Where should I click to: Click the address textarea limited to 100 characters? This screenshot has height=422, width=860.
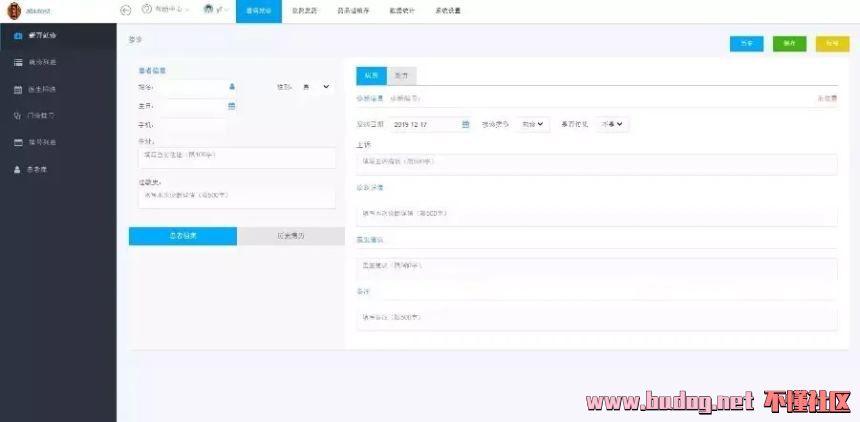(x=237, y=158)
